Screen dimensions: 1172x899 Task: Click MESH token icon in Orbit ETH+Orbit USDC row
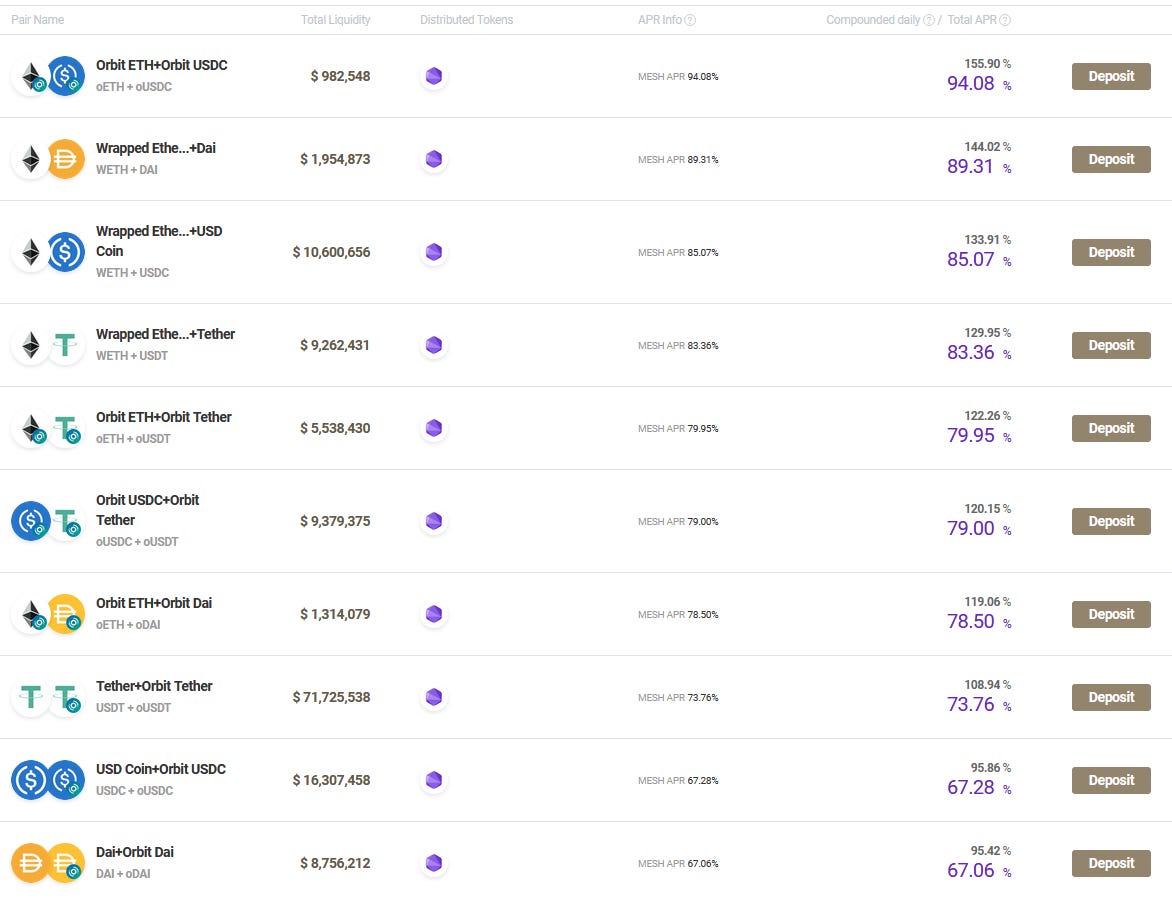434,76
